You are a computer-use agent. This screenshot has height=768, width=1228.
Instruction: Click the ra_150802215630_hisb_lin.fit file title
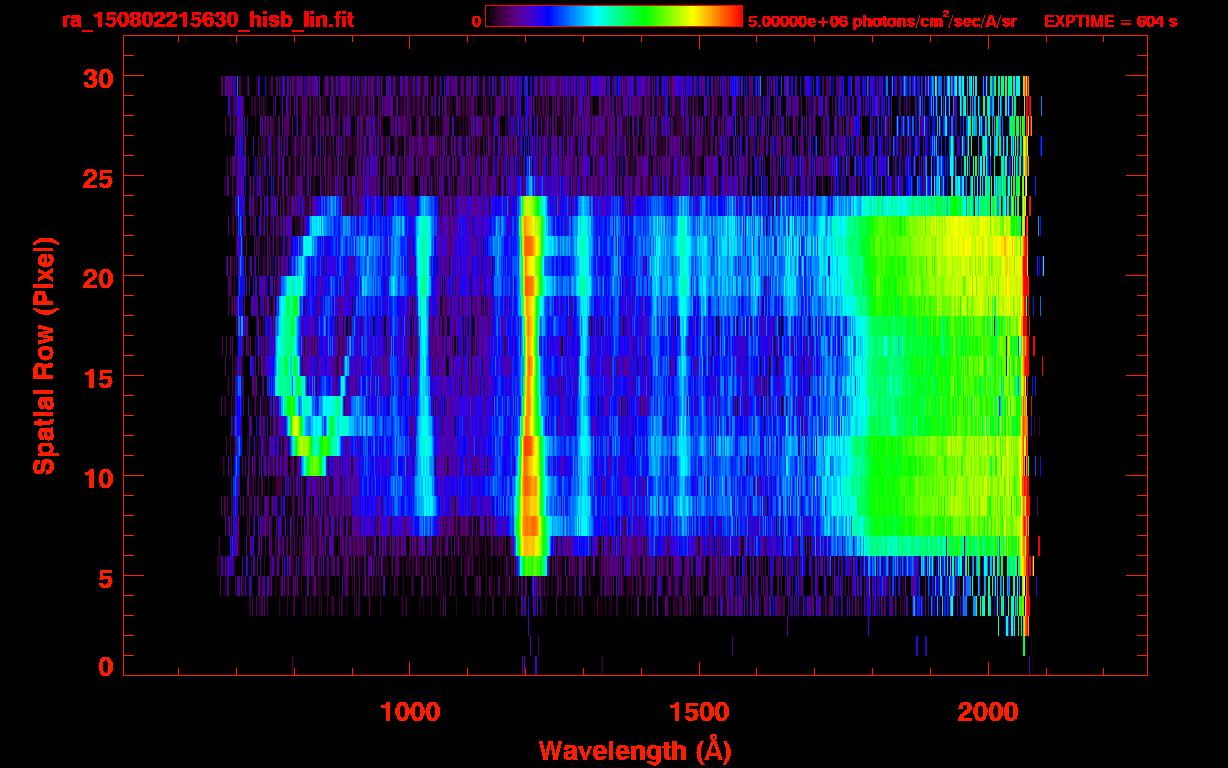[207, 20]
